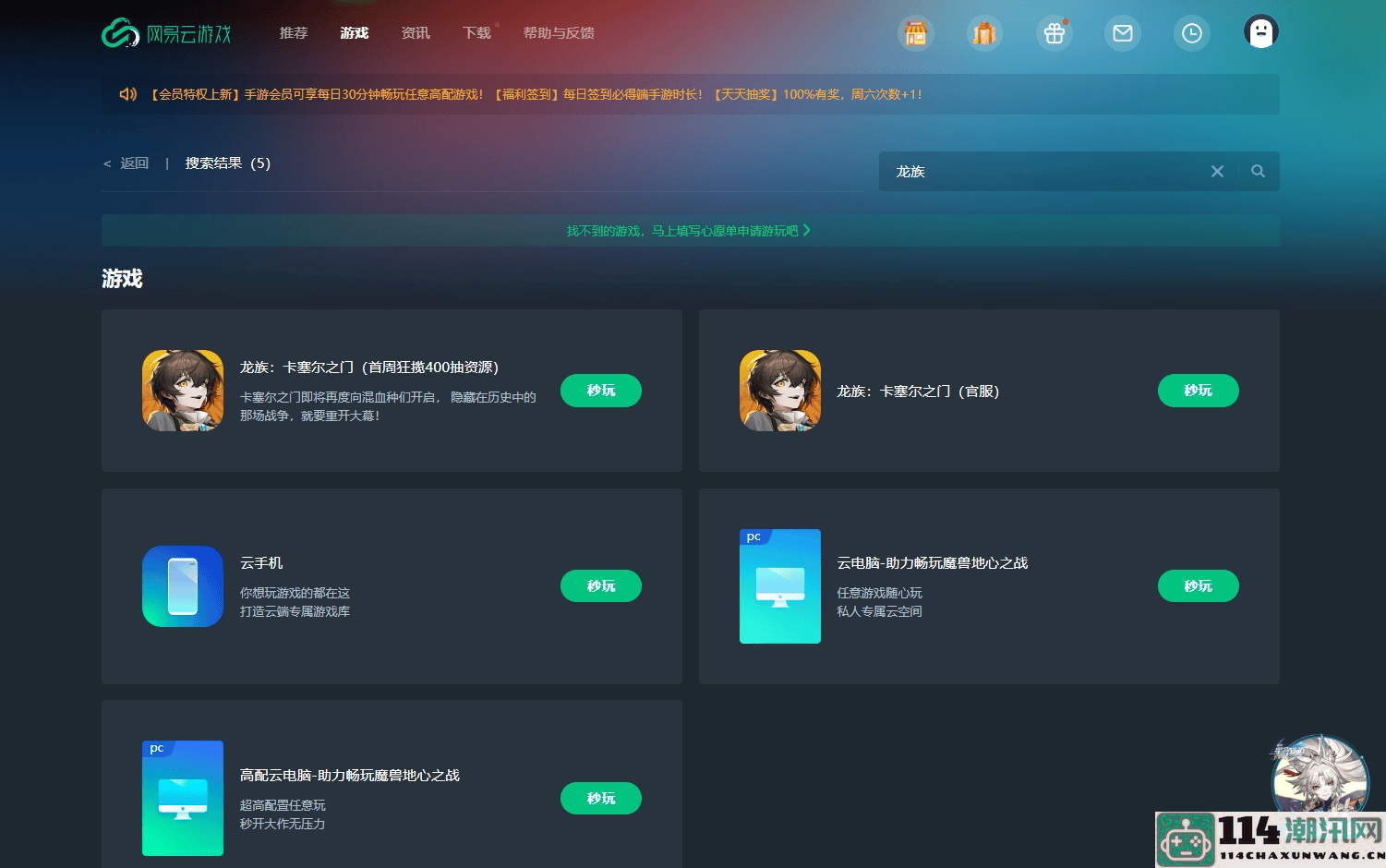Click the 游戏 section heading
This screenshot has height=868, width=1386.
click(x=122, y=279)
